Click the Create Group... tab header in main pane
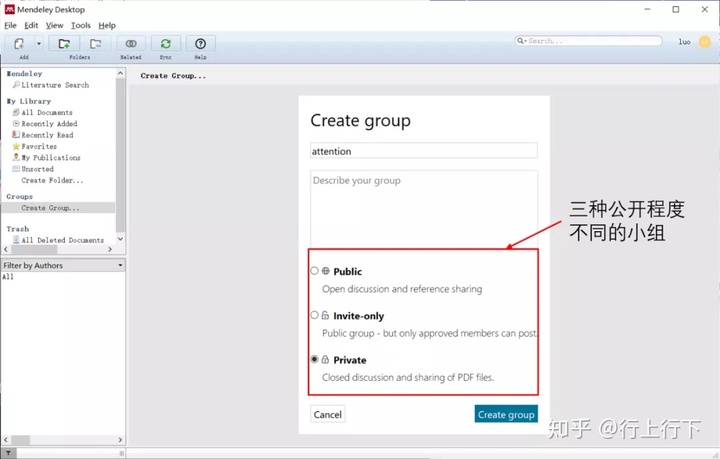The image size is (720, 459). pos(173,76)
